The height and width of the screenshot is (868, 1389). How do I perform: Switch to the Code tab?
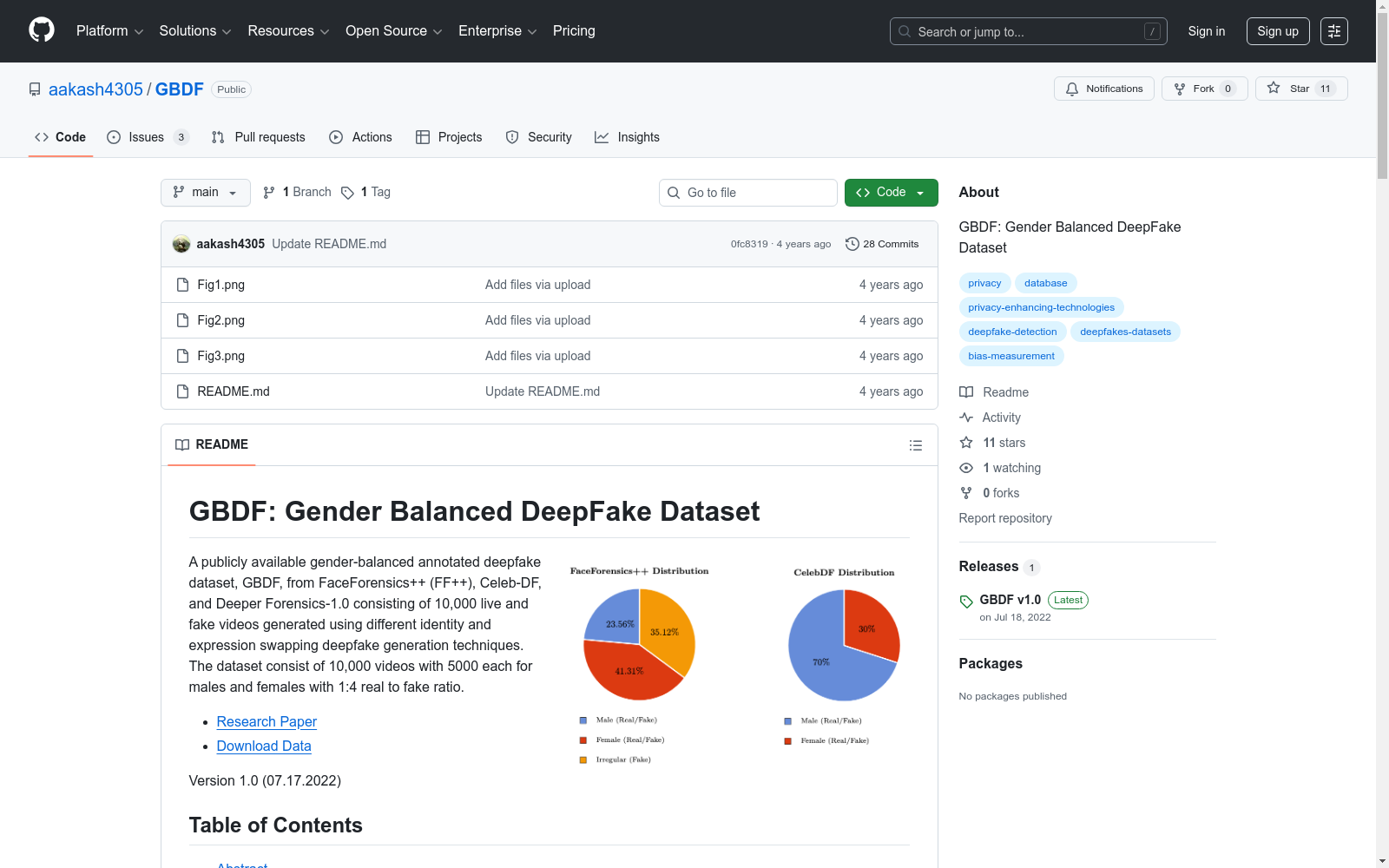[x=61, y=137]
